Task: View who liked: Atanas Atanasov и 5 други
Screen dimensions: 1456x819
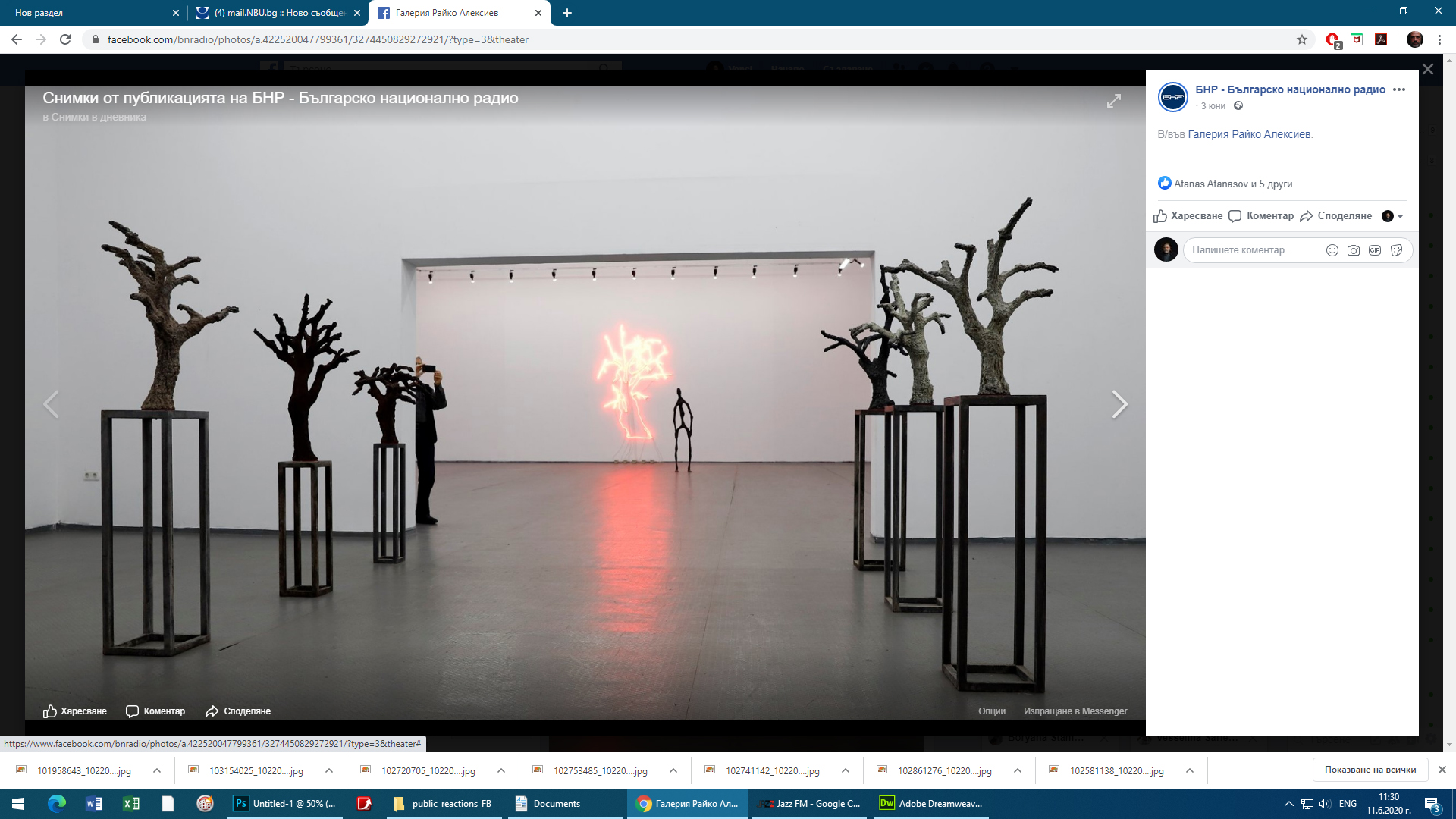Action: (1233, 184)
